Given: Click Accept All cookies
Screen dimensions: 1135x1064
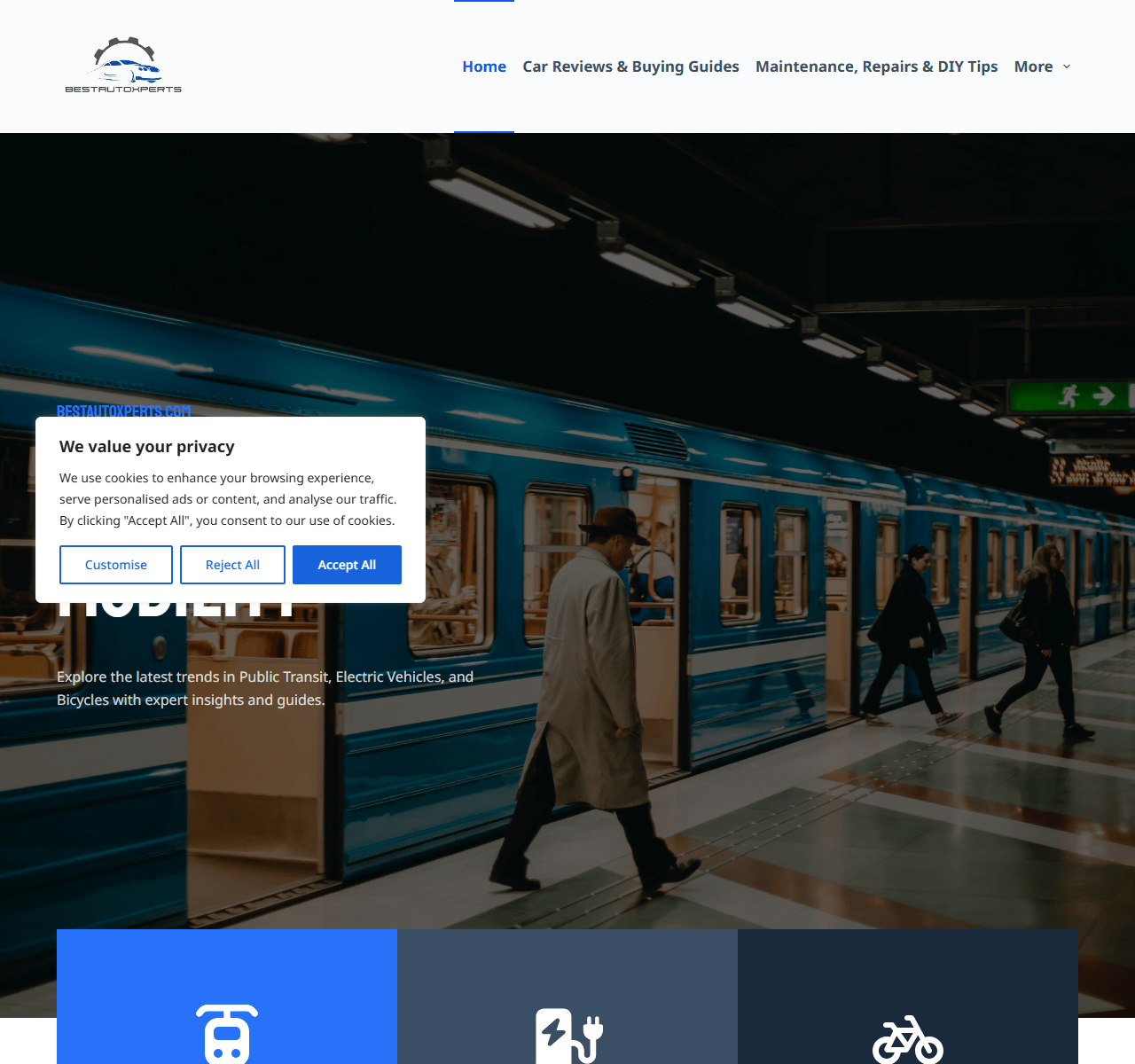Looking at the screenshot, I should (x=347, y=565).
